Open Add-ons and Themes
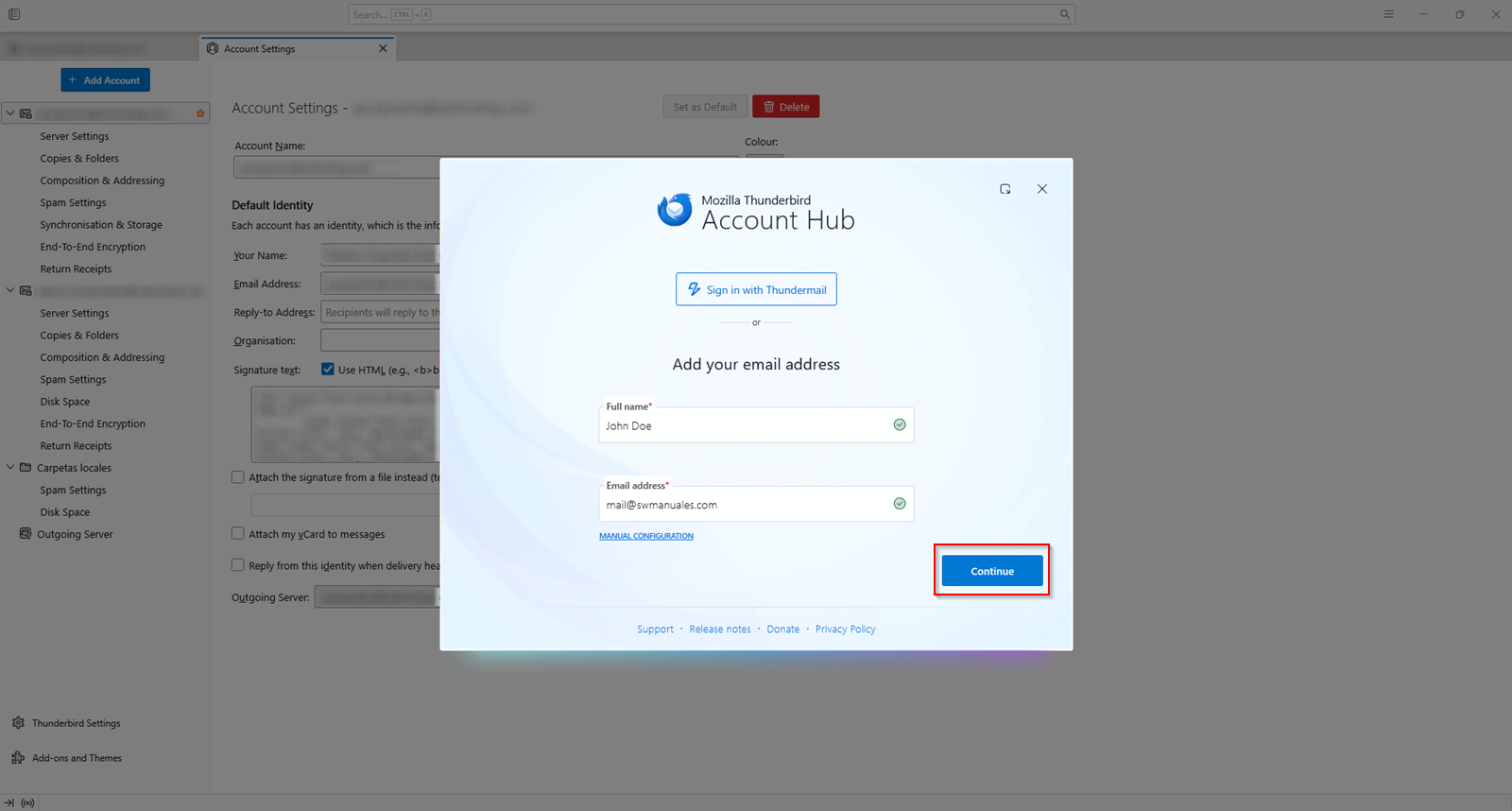Viewport: 1512px width, 811px height. [x=77, y=758]
